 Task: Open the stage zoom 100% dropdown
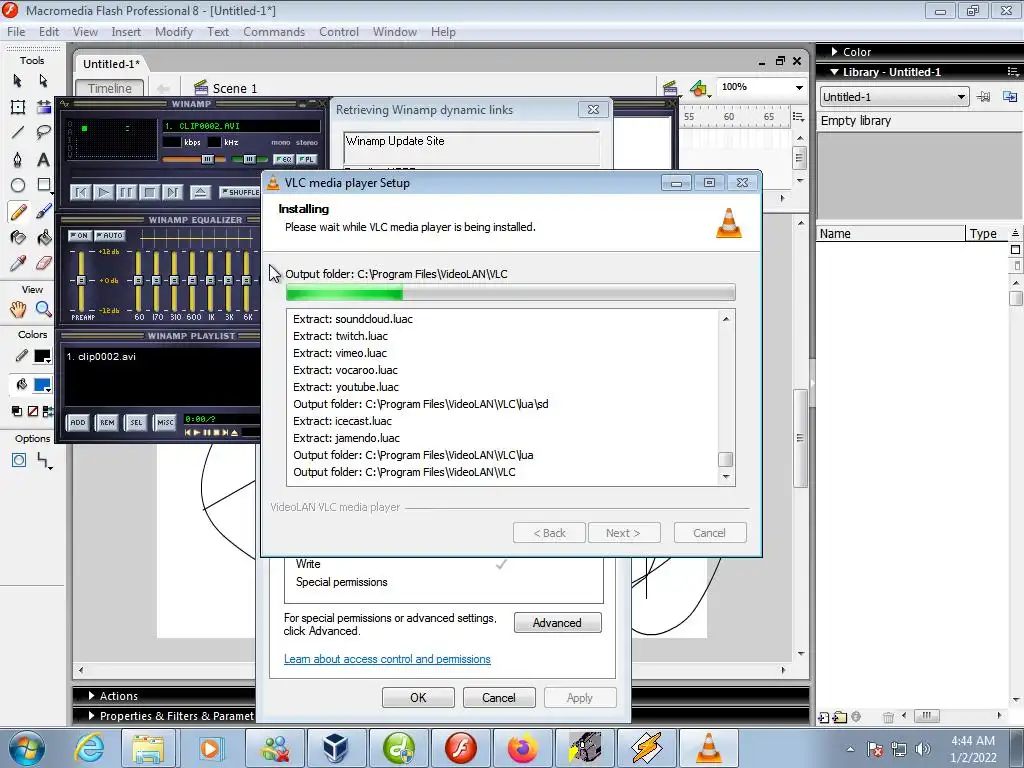click(799, 88)
